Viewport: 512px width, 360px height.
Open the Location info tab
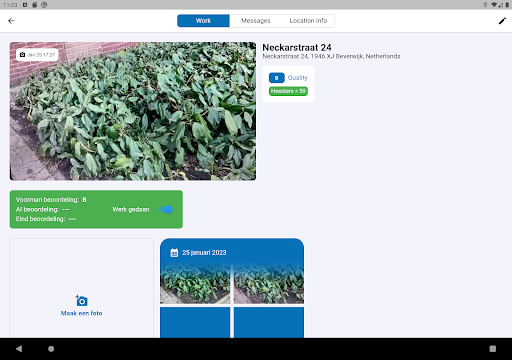point(308,21)
